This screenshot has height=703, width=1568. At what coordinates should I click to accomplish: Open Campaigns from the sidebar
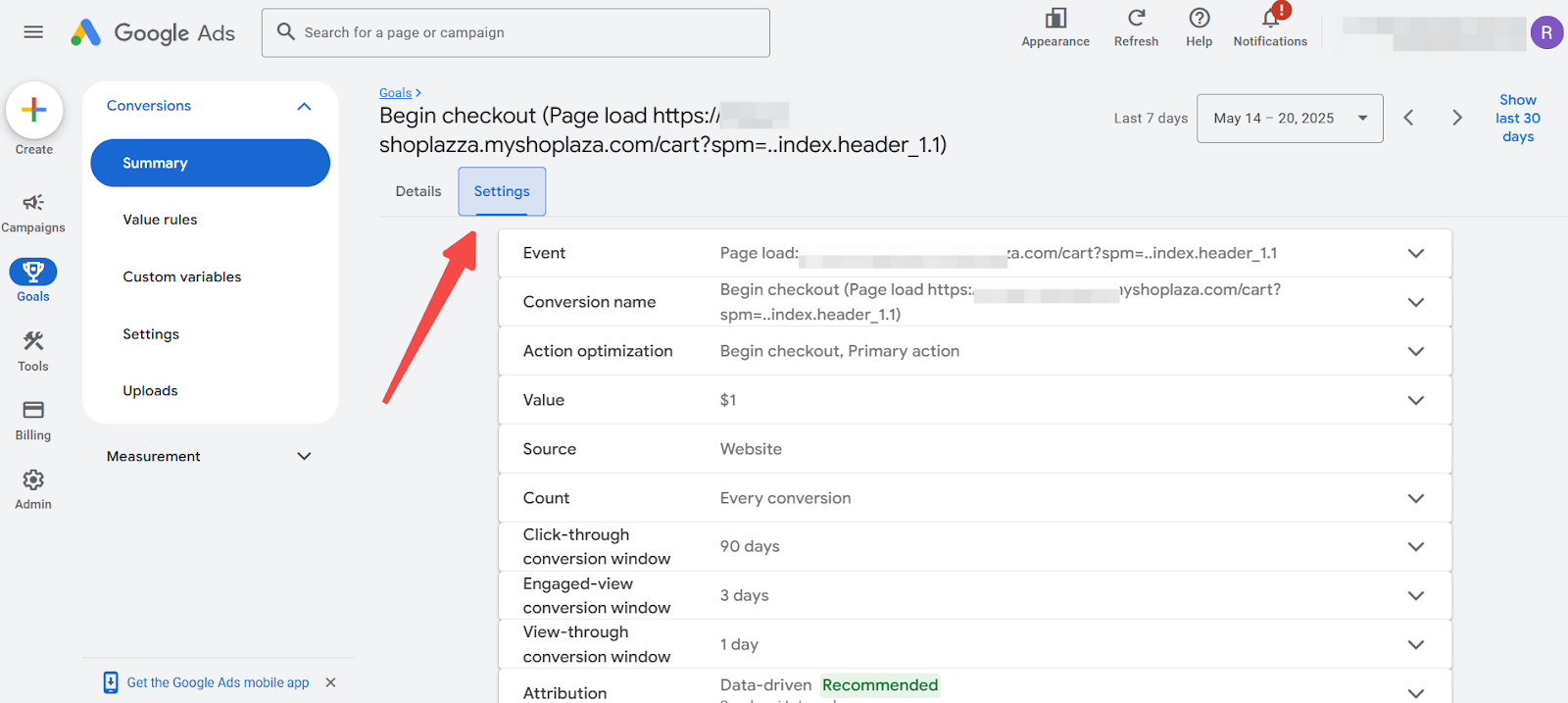point(33,212)
